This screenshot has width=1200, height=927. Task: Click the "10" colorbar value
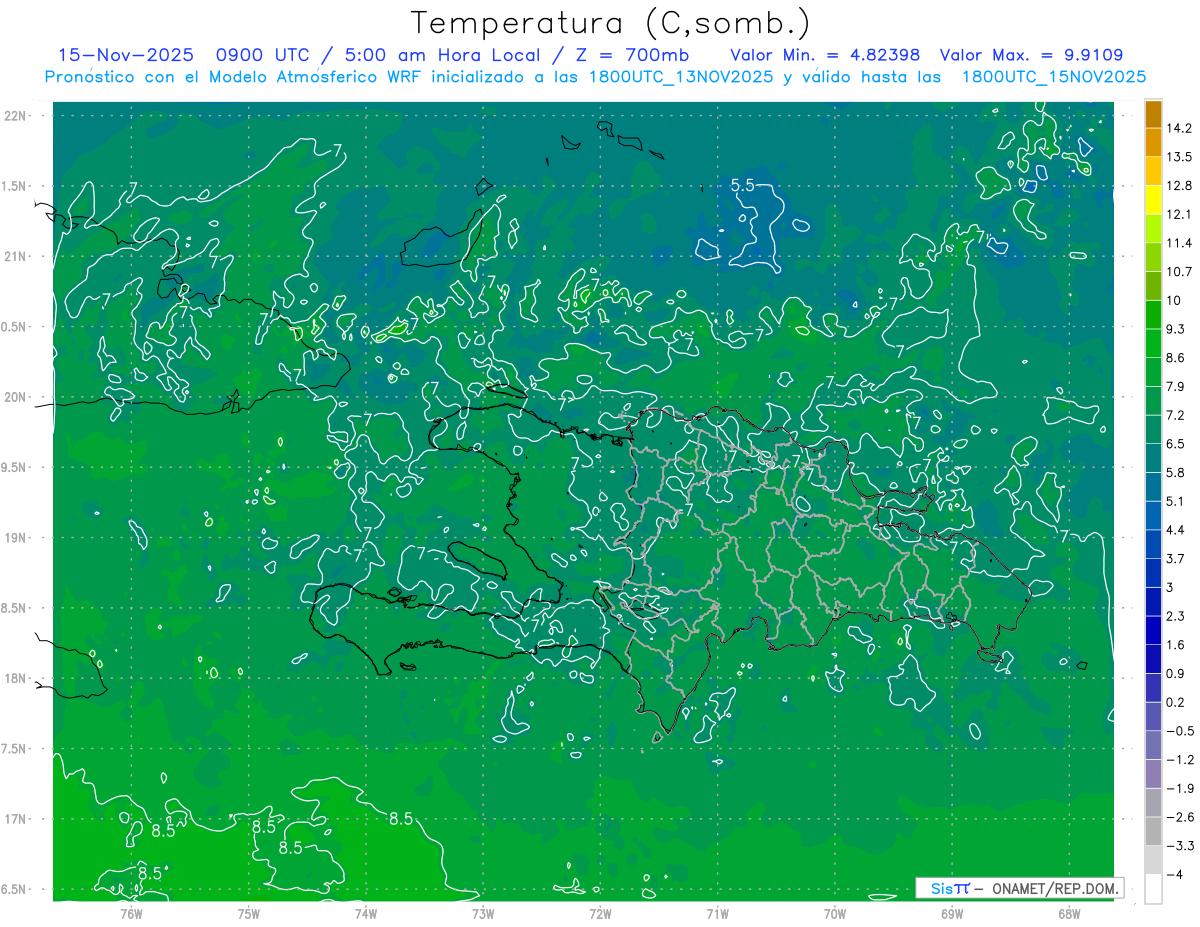1174,301
